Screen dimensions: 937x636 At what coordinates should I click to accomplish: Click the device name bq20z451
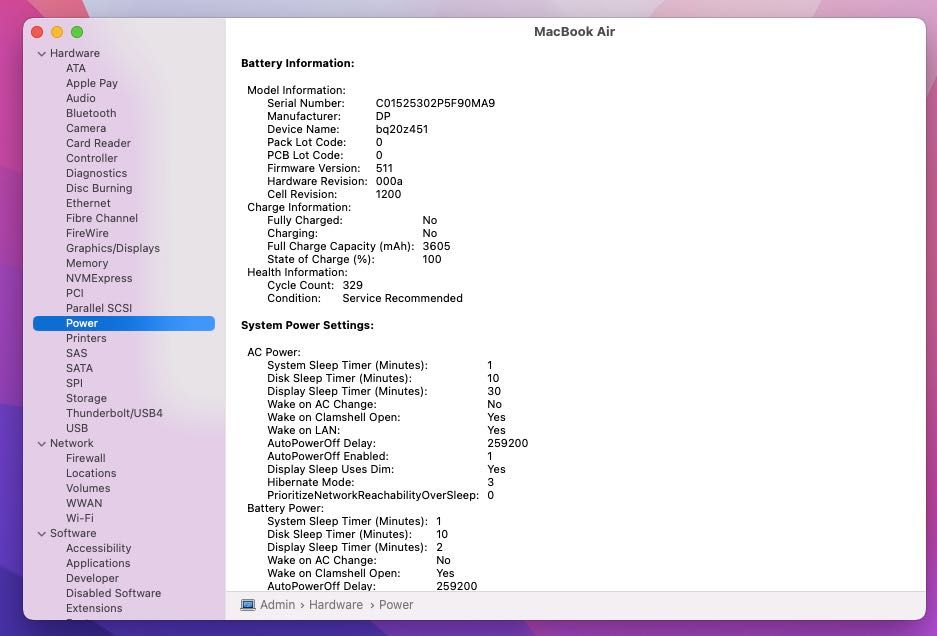click(x=402, y=129)
